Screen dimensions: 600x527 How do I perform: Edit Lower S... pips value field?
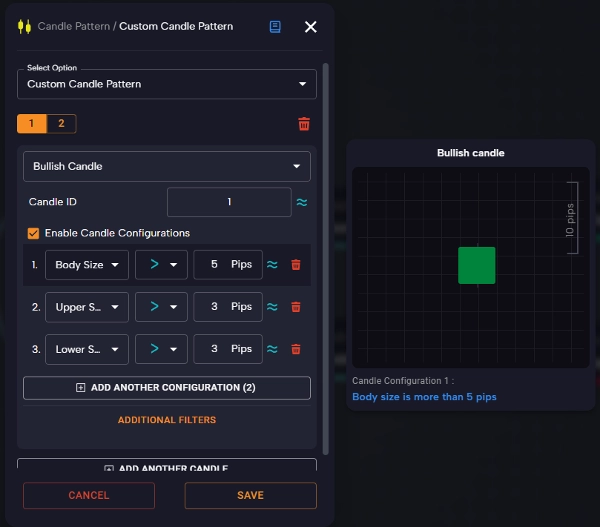click(228, 349)
